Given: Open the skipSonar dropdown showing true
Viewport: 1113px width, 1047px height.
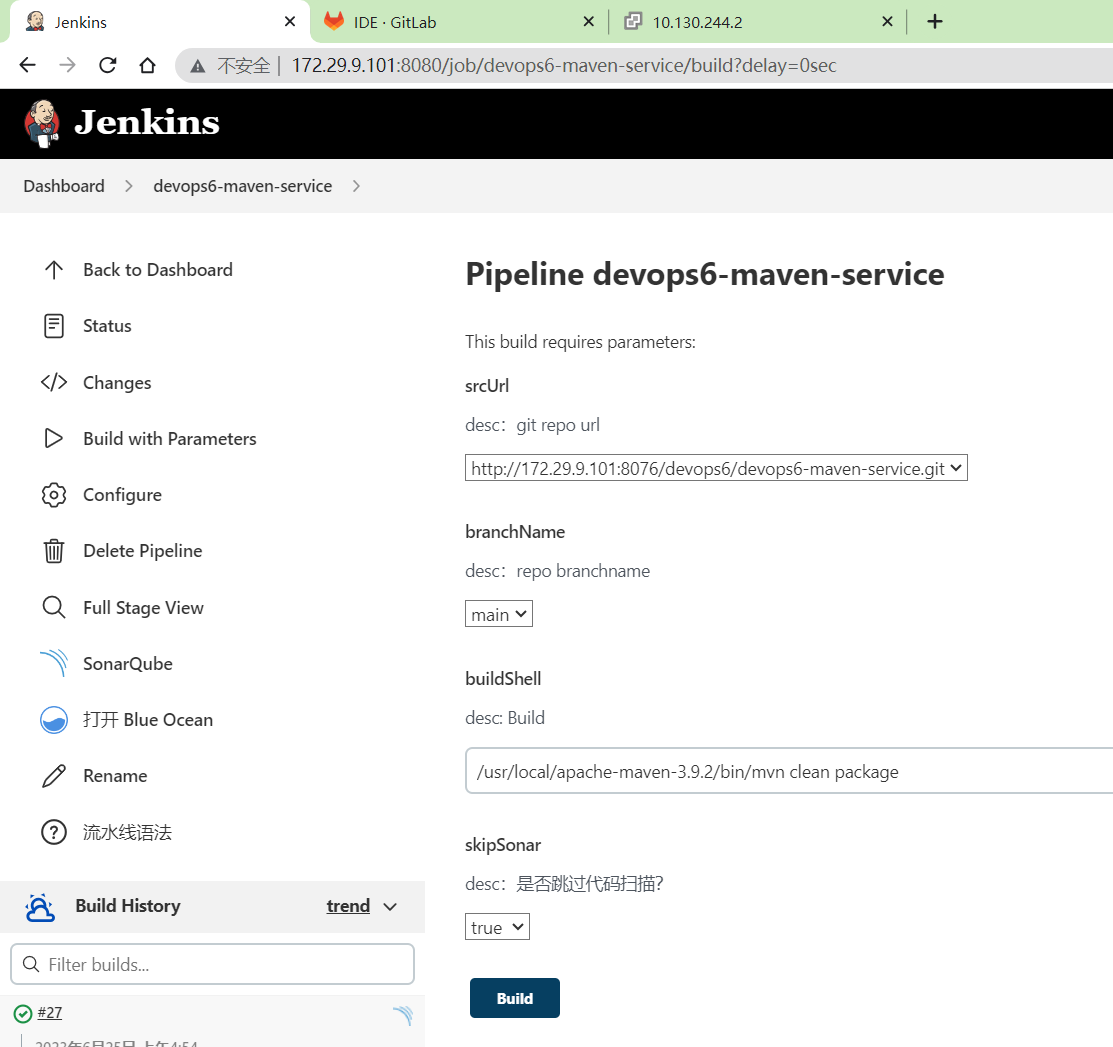Looking at the screenshot, I should [x=497, y=927].
